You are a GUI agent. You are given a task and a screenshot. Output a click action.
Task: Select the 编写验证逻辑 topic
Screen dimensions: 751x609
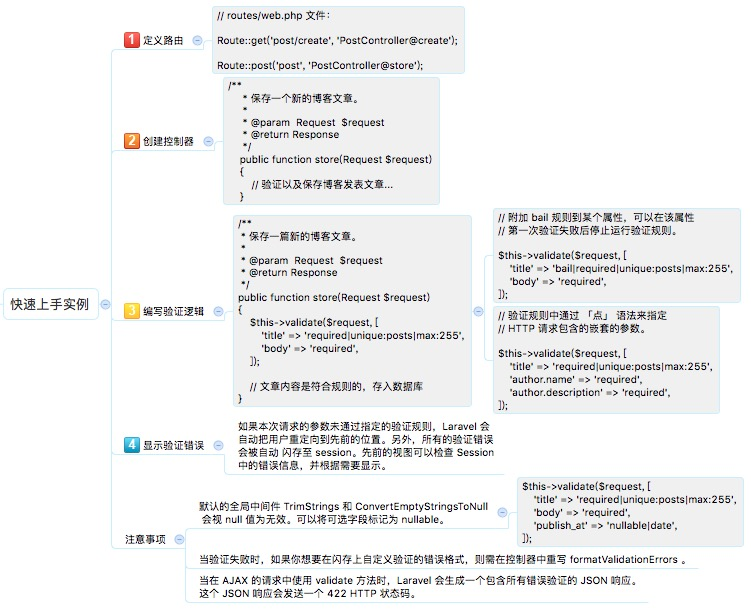pos(173,311)
